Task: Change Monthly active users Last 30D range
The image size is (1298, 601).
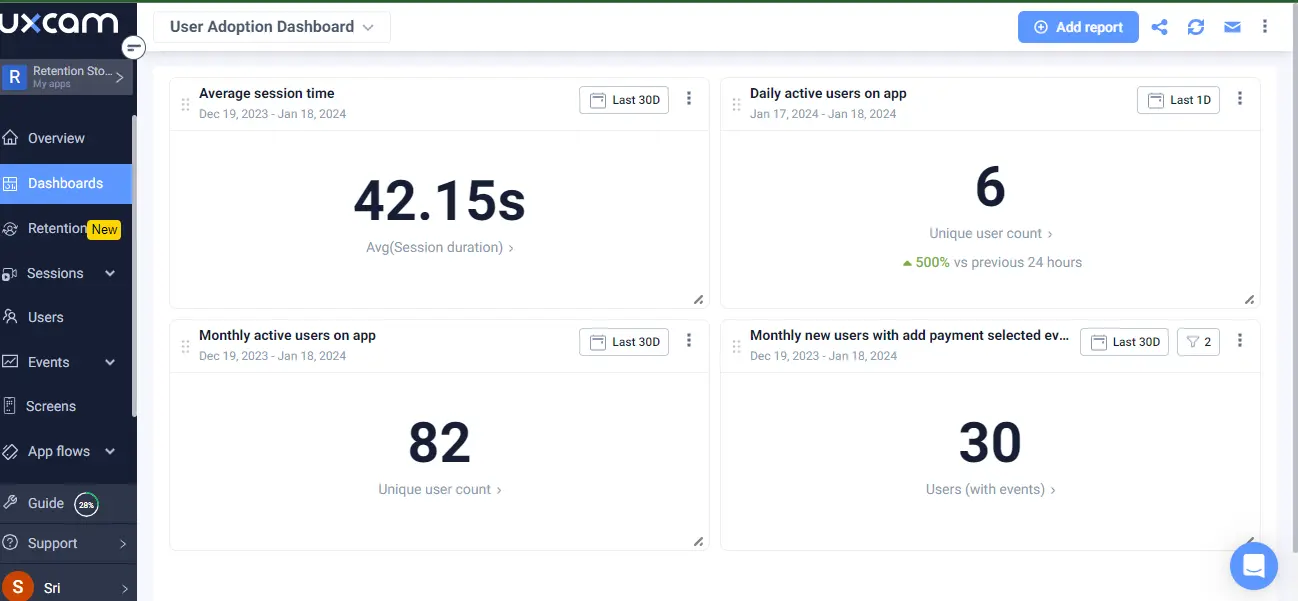Action: tap(624, 342)
